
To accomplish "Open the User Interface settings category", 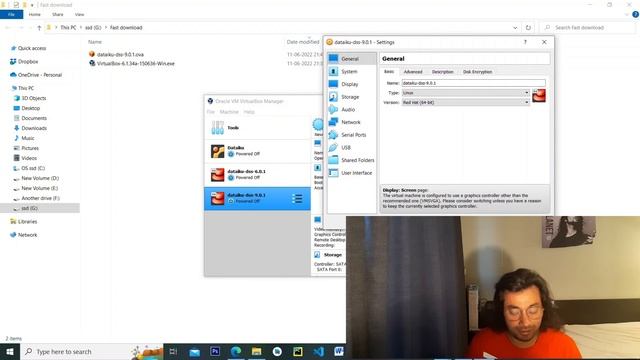I will pyautogui.click(x=351, y=173).
